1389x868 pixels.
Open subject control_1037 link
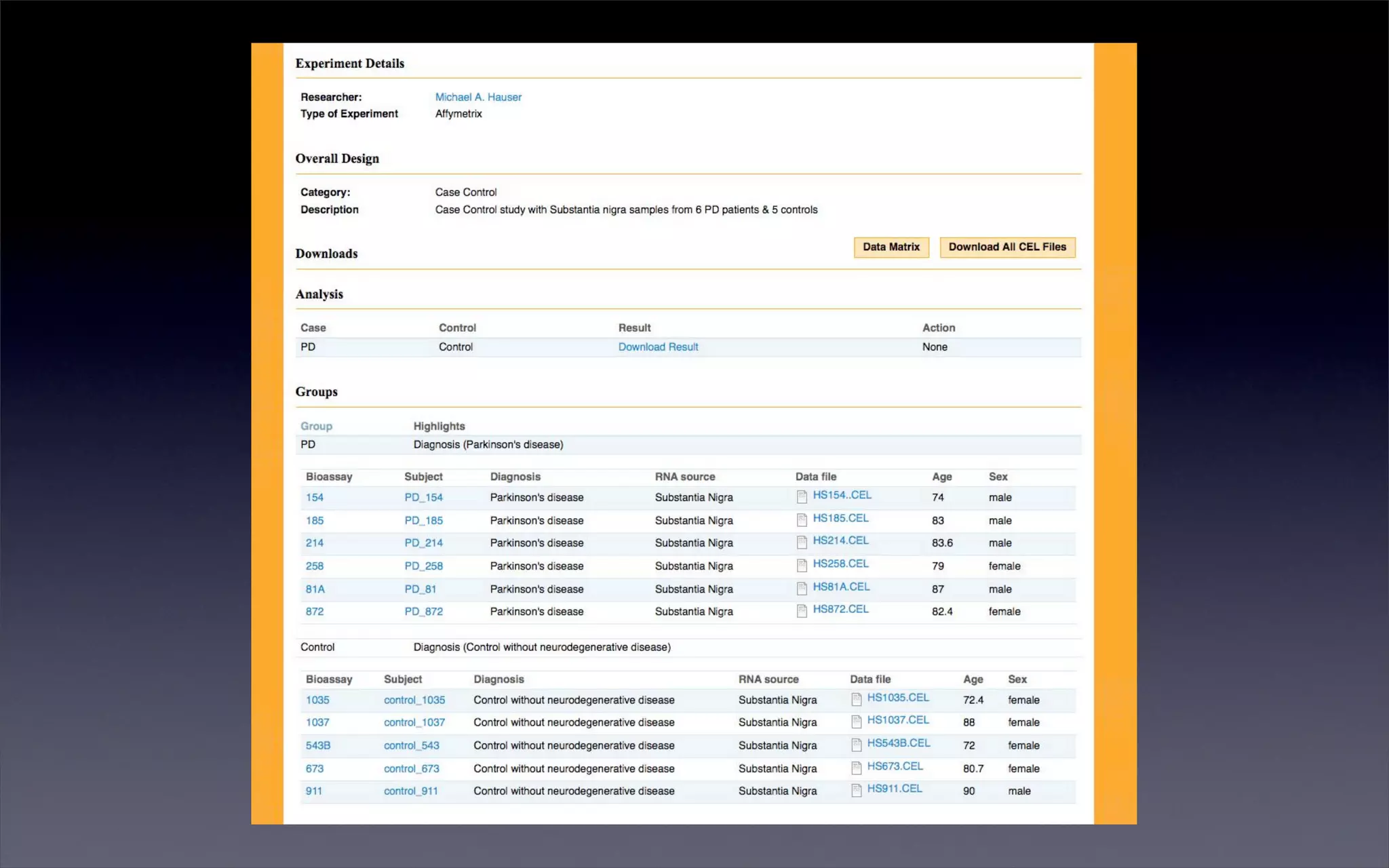click(x=414, y=722)
